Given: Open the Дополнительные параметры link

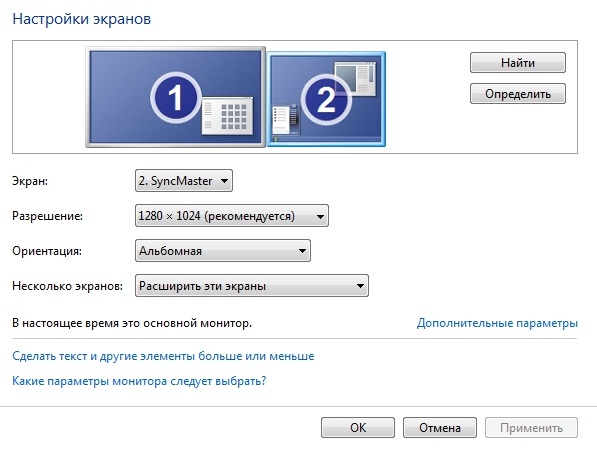Looking at the screenshot, I should [497, 323].
